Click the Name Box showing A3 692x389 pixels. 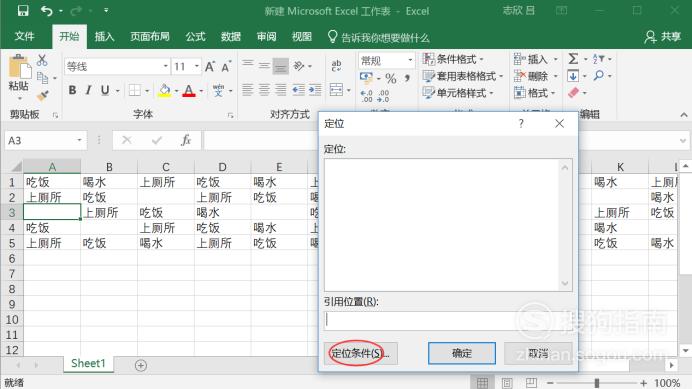coord(45,140)
